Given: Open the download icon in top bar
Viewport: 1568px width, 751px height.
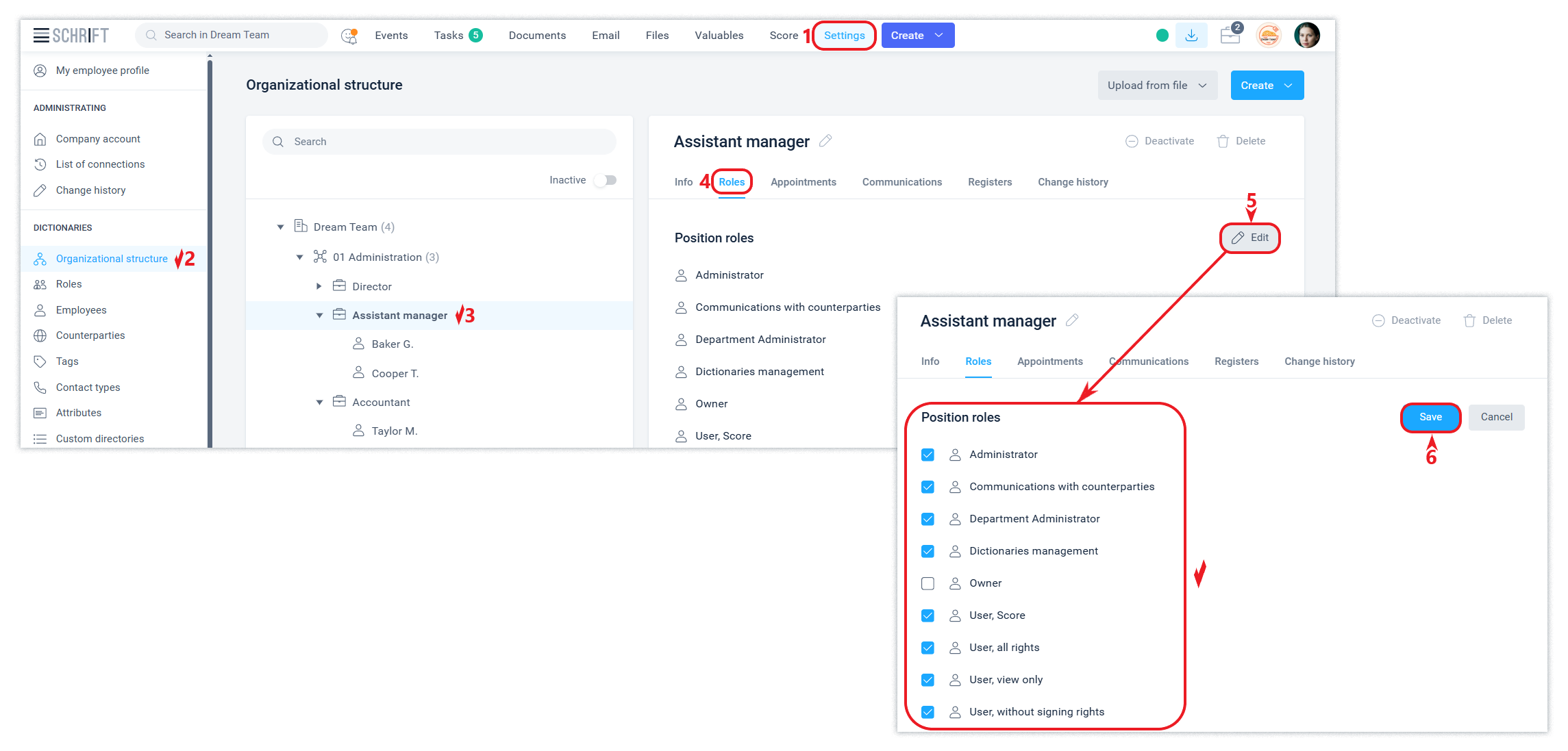Looking at the screenshot, I should tap(1191, 36).
